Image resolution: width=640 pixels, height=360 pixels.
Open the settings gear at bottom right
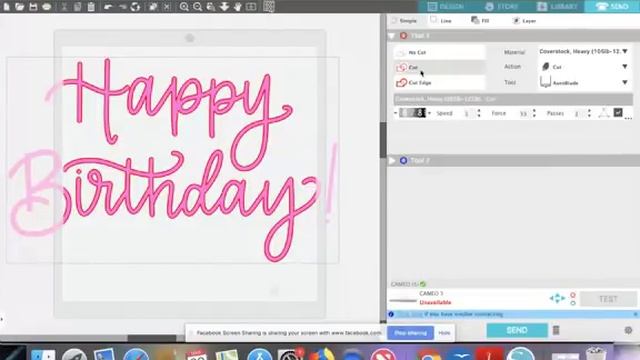coord(628,330)
